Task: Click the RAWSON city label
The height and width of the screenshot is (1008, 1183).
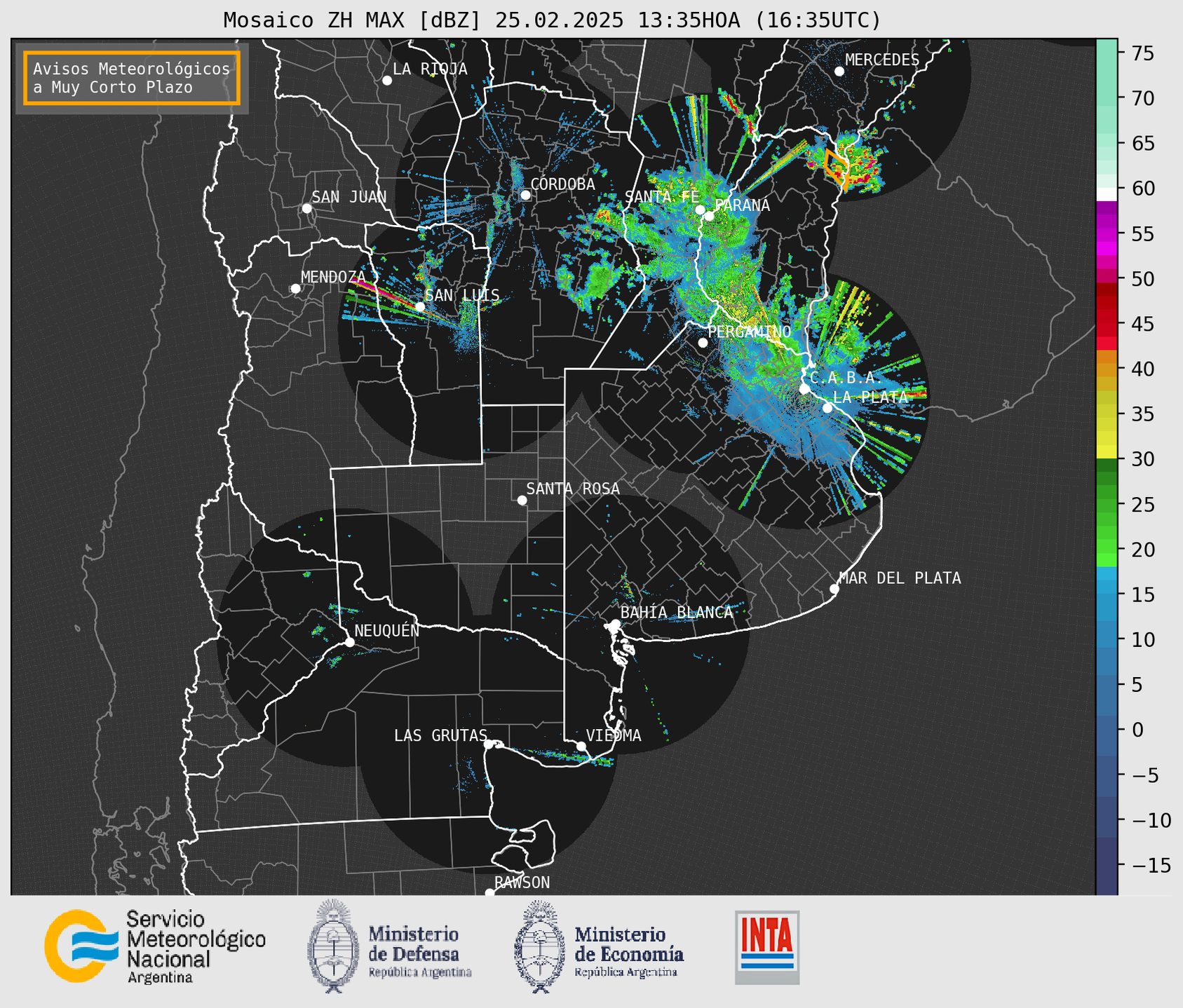Action: click(522, 883)
